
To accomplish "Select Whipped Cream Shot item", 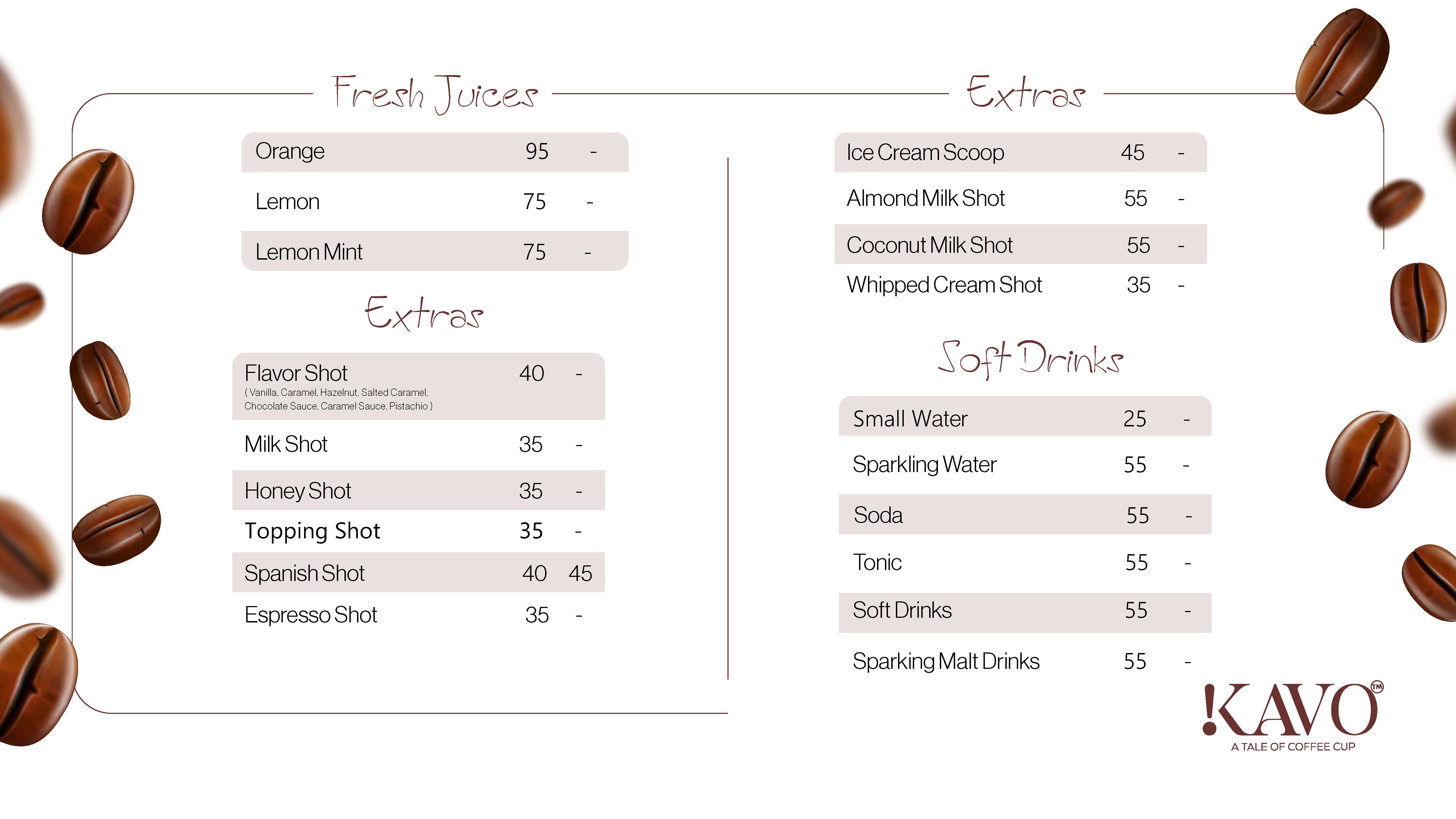I will (943, 285).
